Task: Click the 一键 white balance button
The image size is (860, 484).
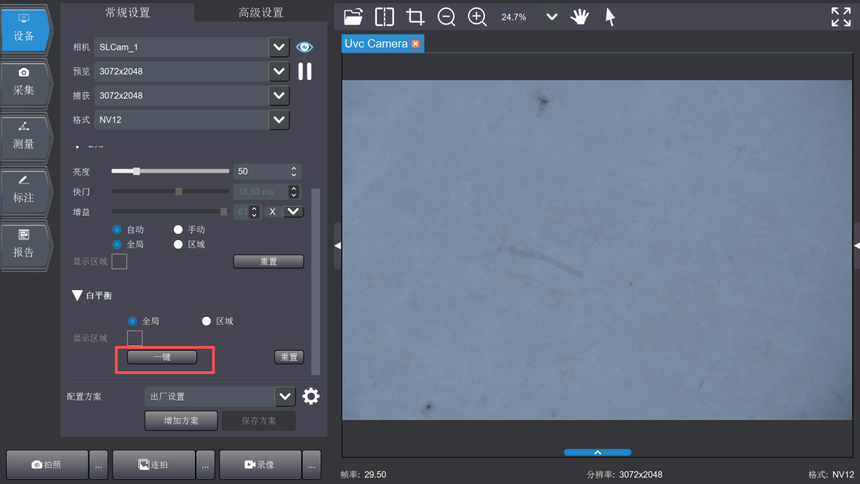Action: tap(162, 357)
